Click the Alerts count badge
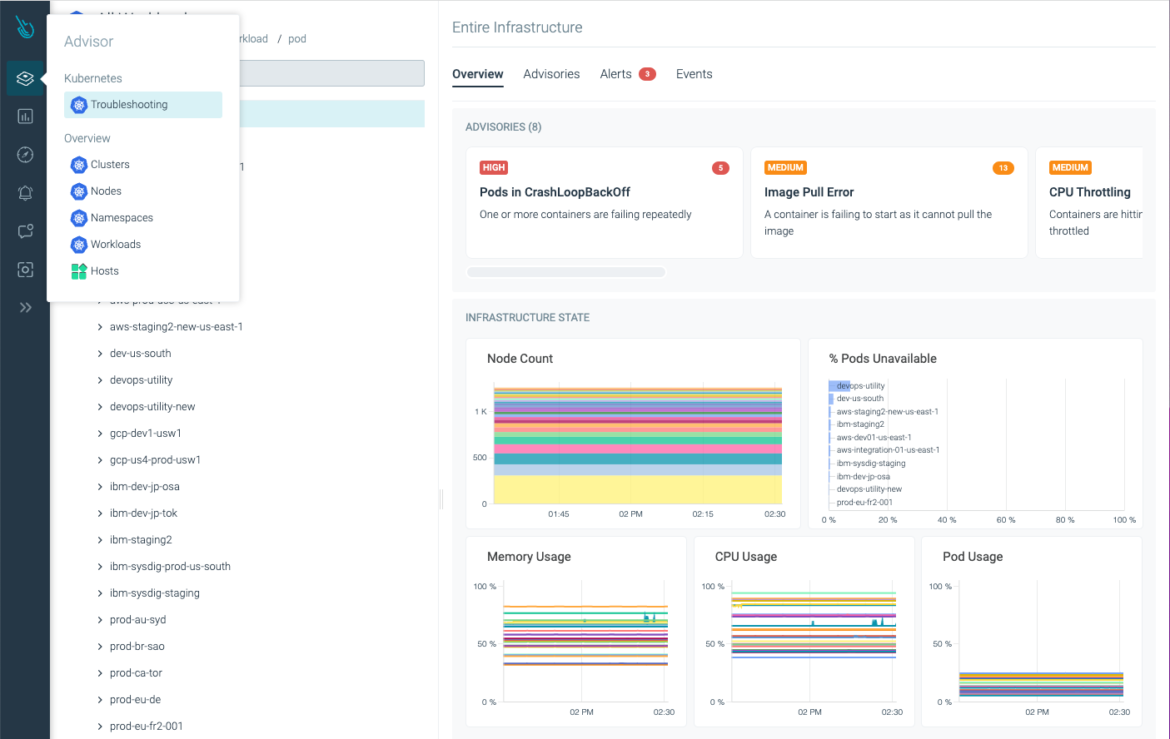 point(647,74)
